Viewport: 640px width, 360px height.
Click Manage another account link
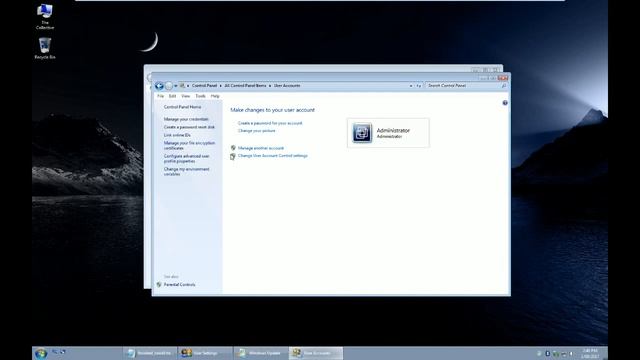pyautogui.click(x=261, y=148)
